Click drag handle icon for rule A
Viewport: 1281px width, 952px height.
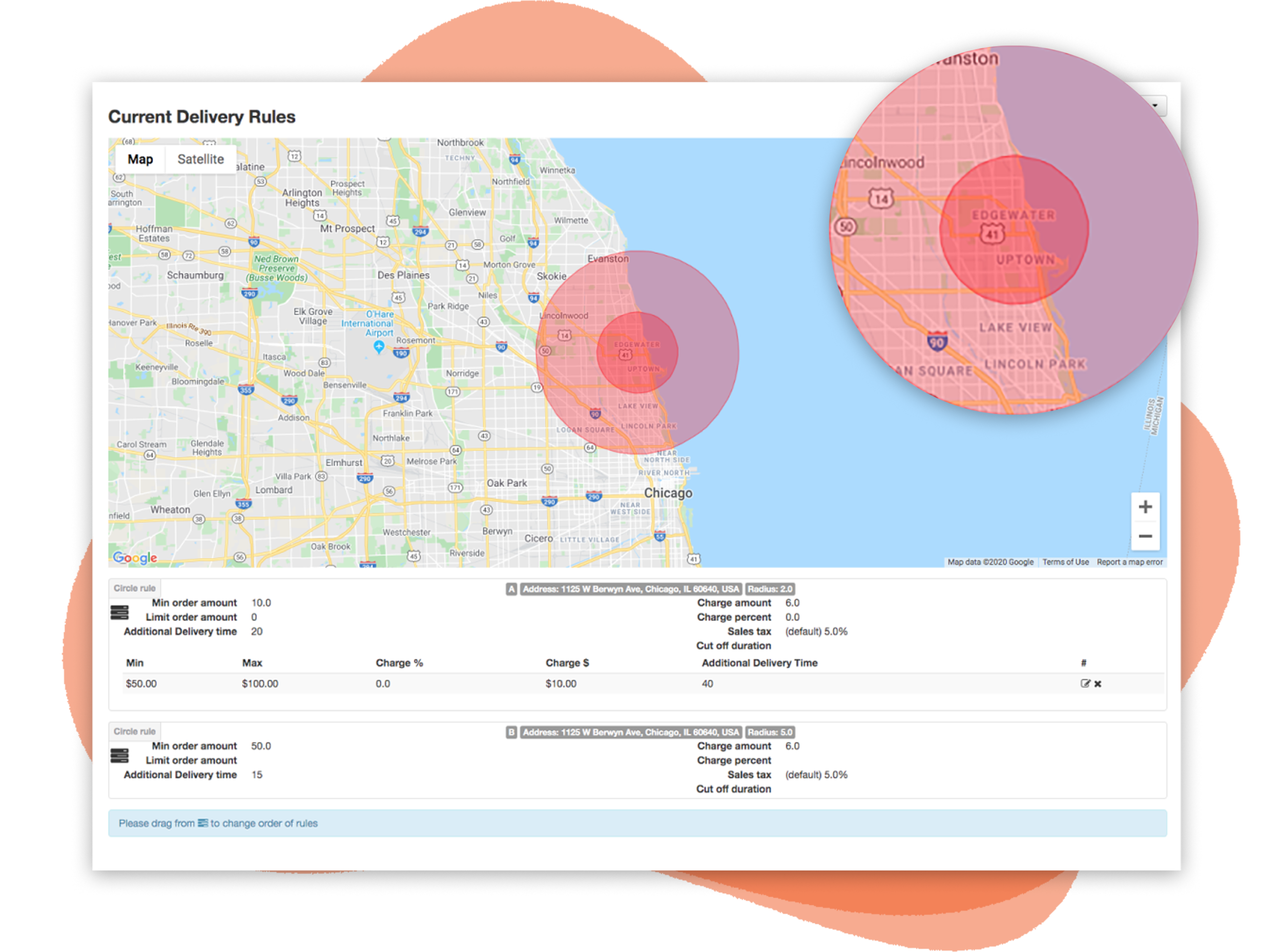[x=119, y=612]
